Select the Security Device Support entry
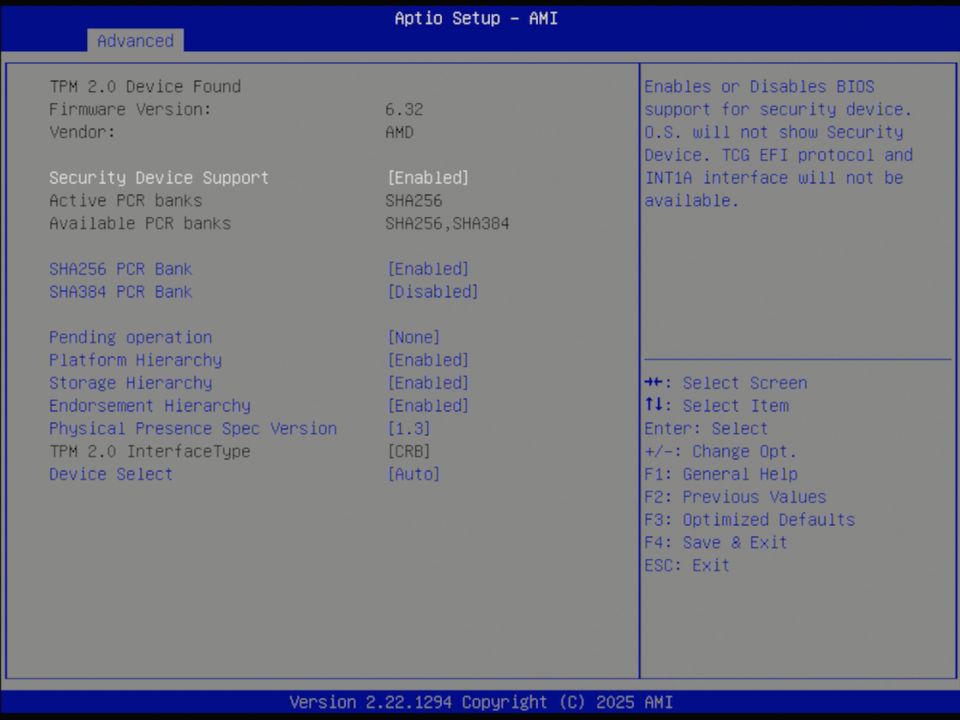Image resolution: width=960 pixels, height=720 pixels. click(159, 177)
